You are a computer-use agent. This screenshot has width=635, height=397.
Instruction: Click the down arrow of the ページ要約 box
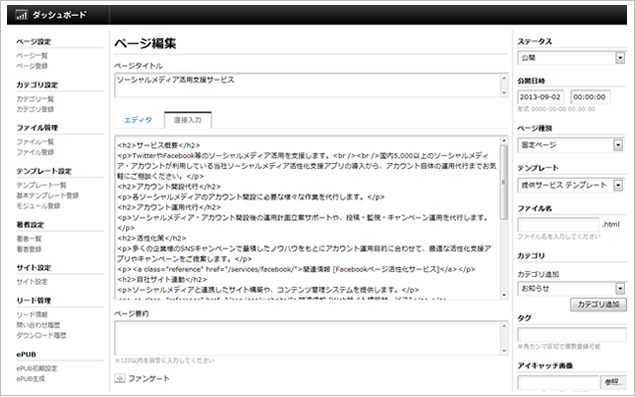(x=504, y=351)
